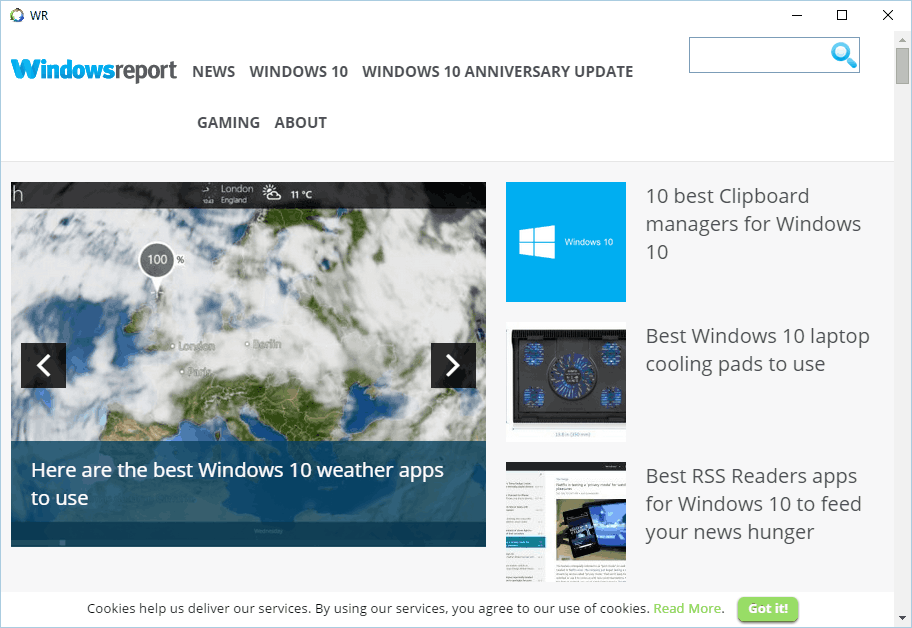This screenshot has width=912, height=628.
Task: Open the NEWS menu item
Action: 213,72
